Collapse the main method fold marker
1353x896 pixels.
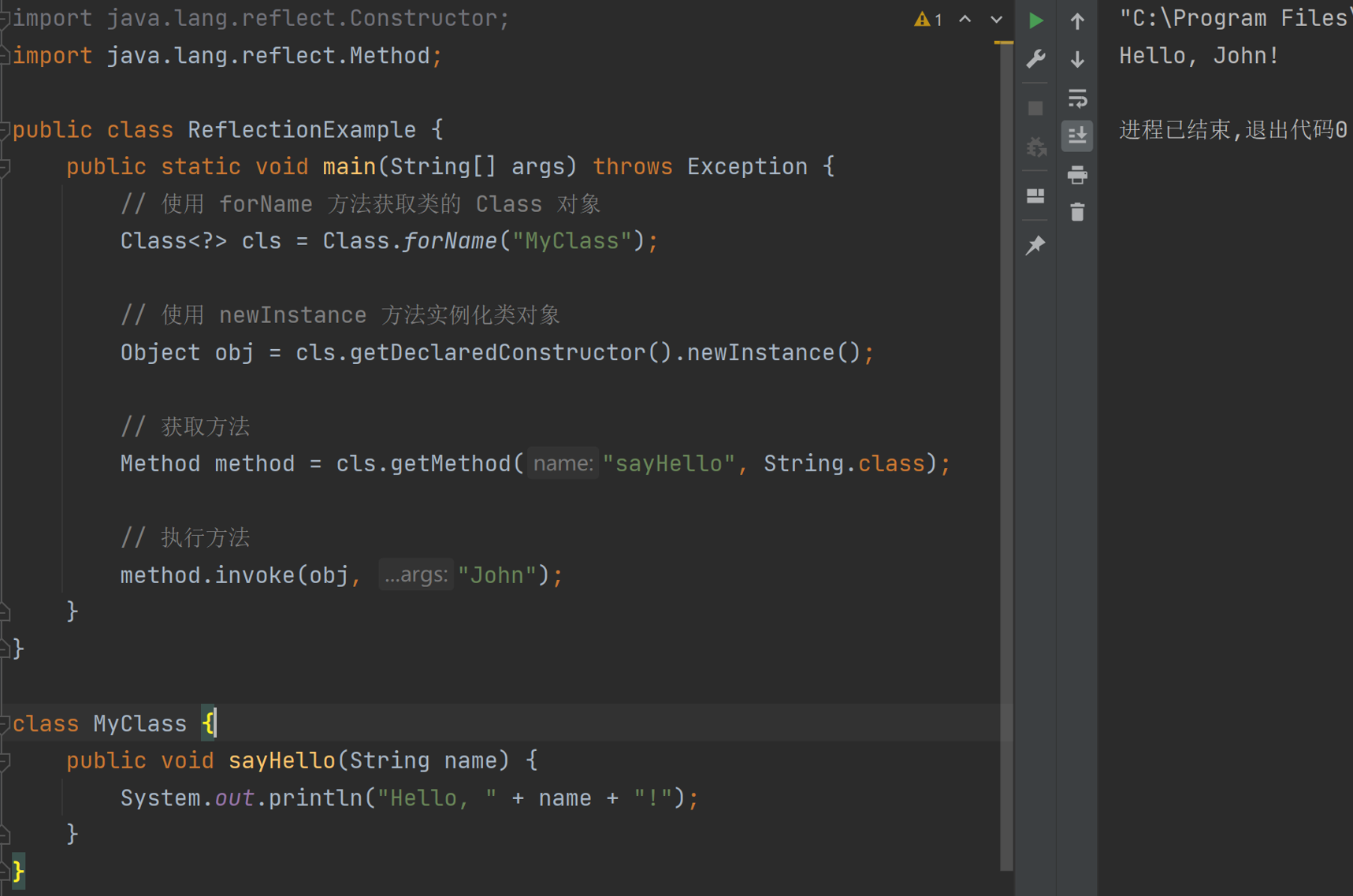[5, 167]
